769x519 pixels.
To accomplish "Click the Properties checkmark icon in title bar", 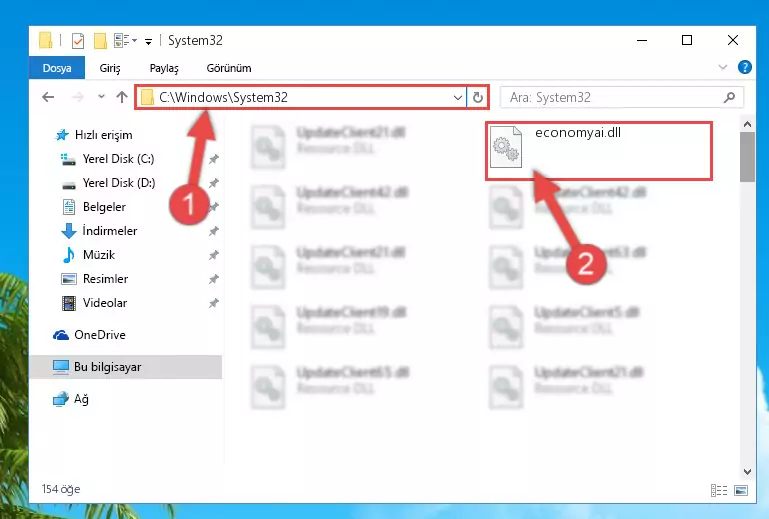I will click(77, 41).
